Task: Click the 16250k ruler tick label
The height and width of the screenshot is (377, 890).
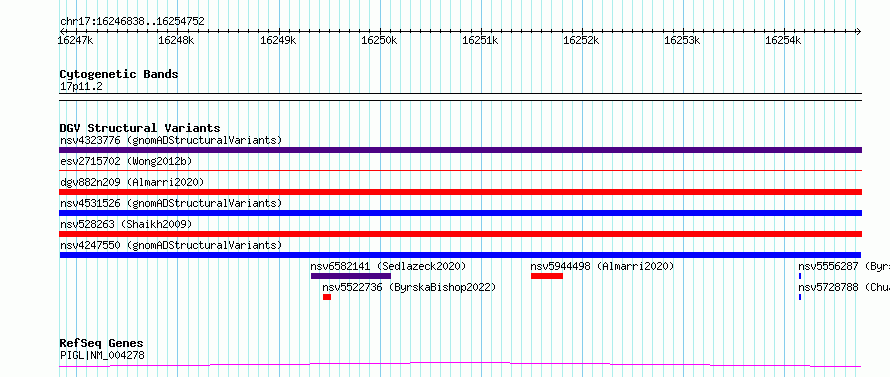Action: [x=379, y=40]
